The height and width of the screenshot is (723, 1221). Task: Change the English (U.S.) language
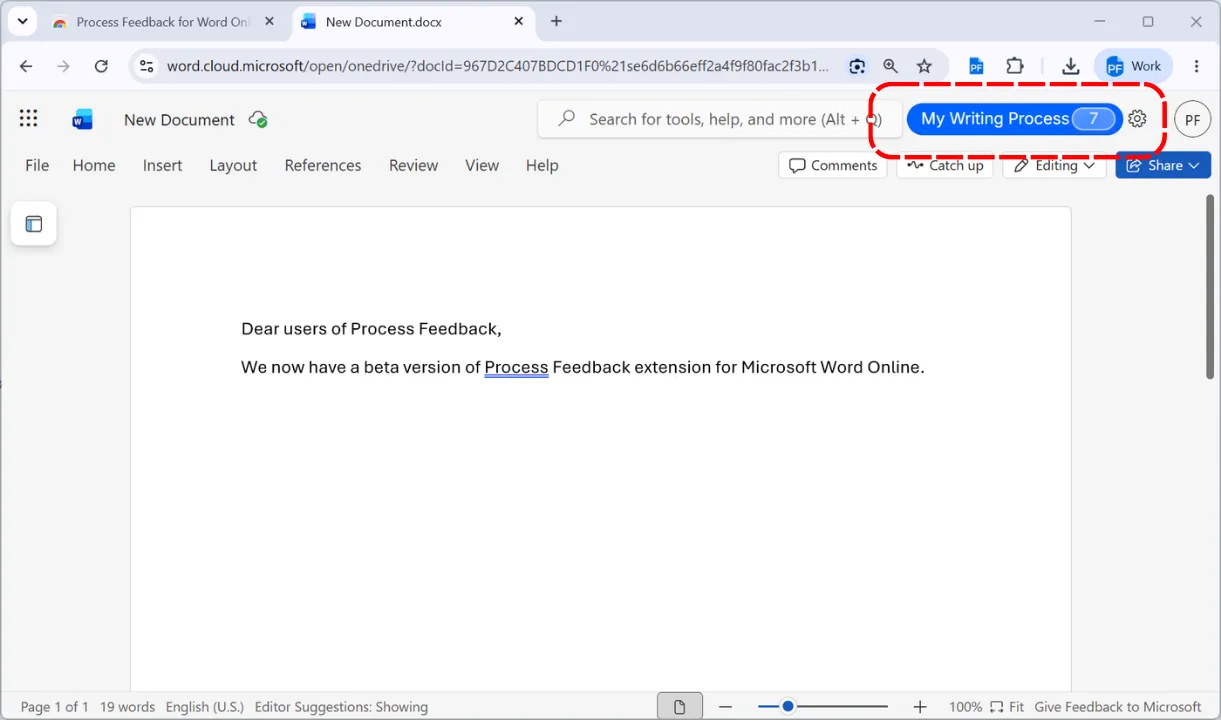click(205, 707)
